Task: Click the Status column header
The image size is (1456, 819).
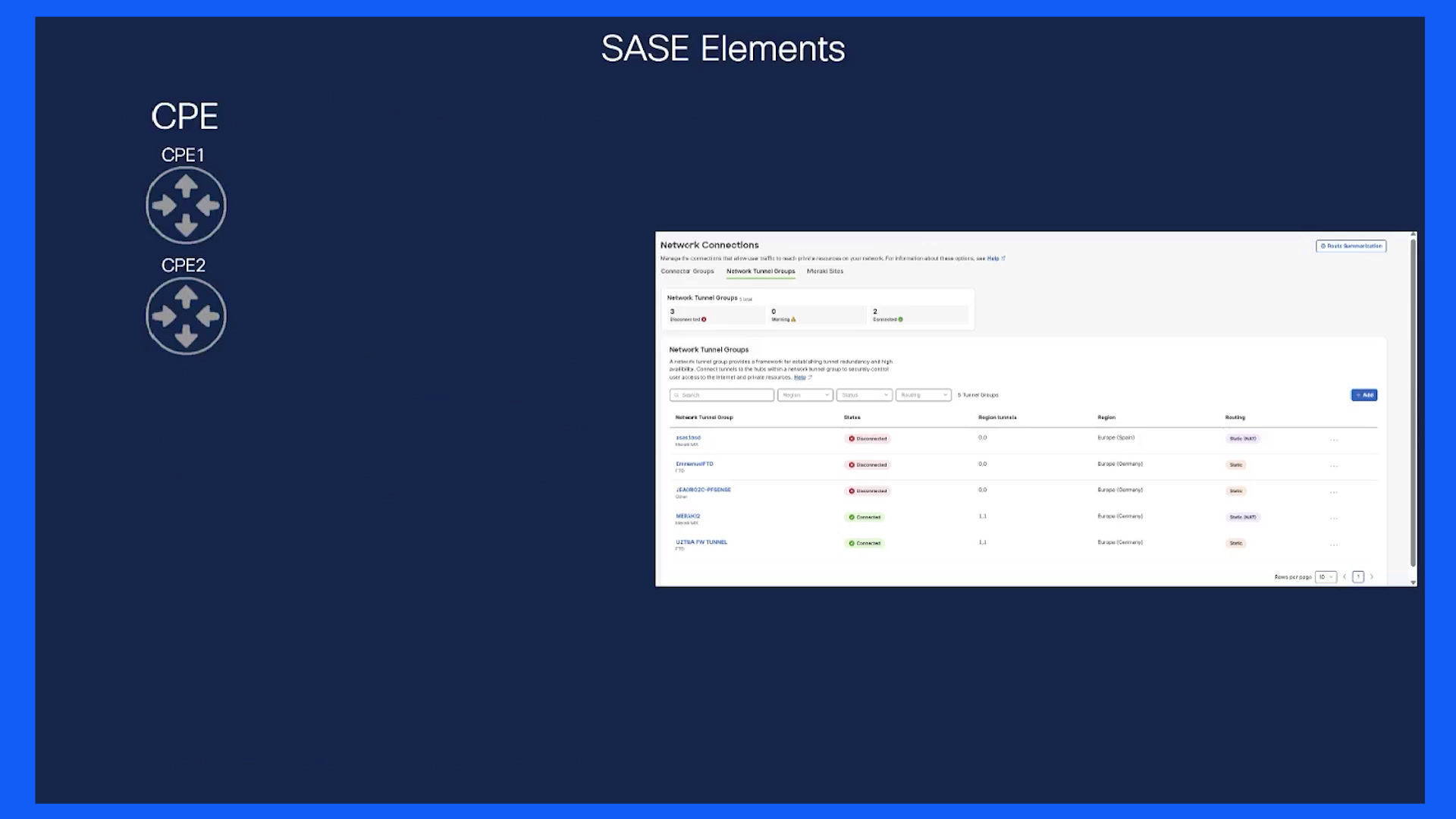Action: (852, 417)
